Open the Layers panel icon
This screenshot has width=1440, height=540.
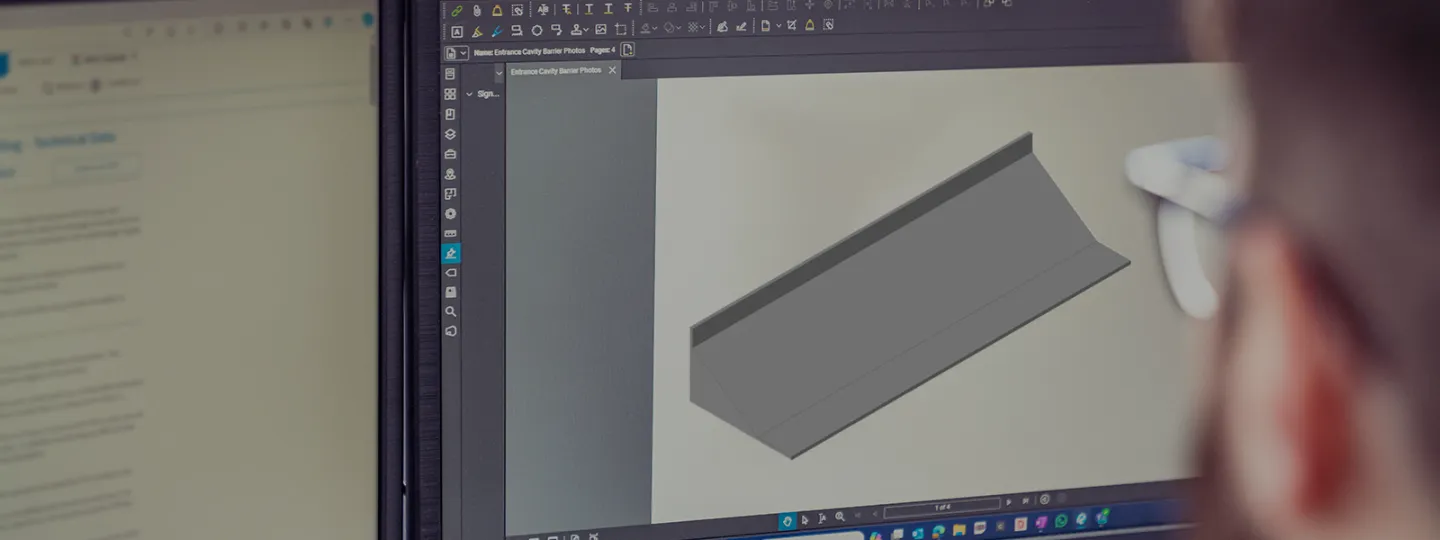click(451, 134)
